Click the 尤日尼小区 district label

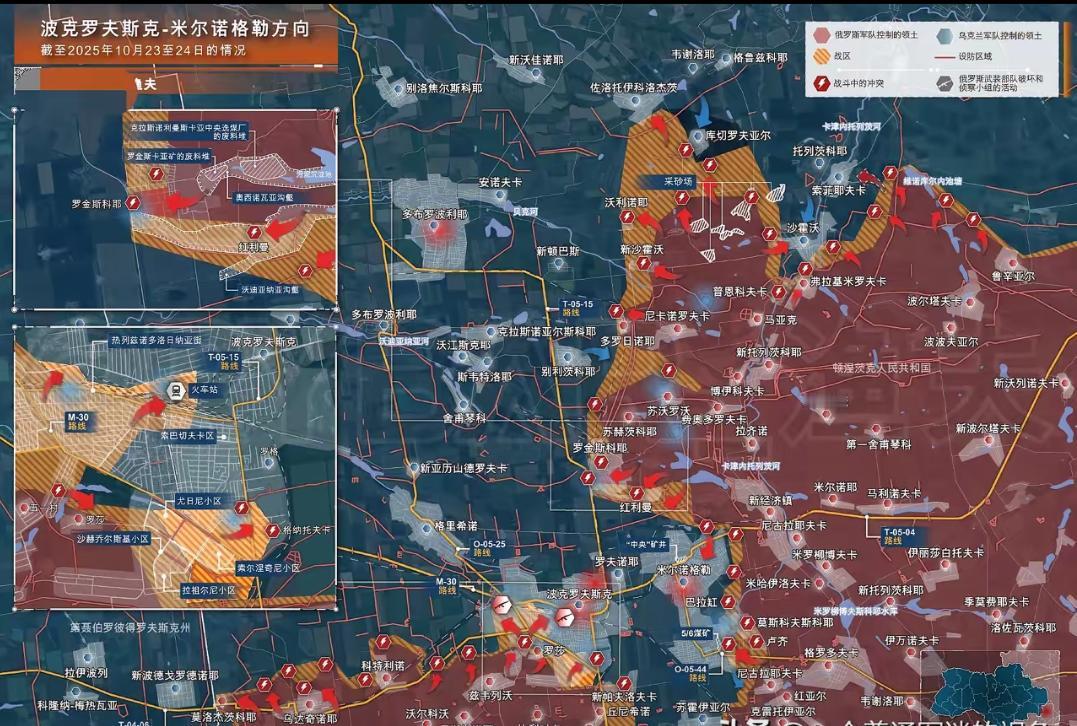(198, 500)
